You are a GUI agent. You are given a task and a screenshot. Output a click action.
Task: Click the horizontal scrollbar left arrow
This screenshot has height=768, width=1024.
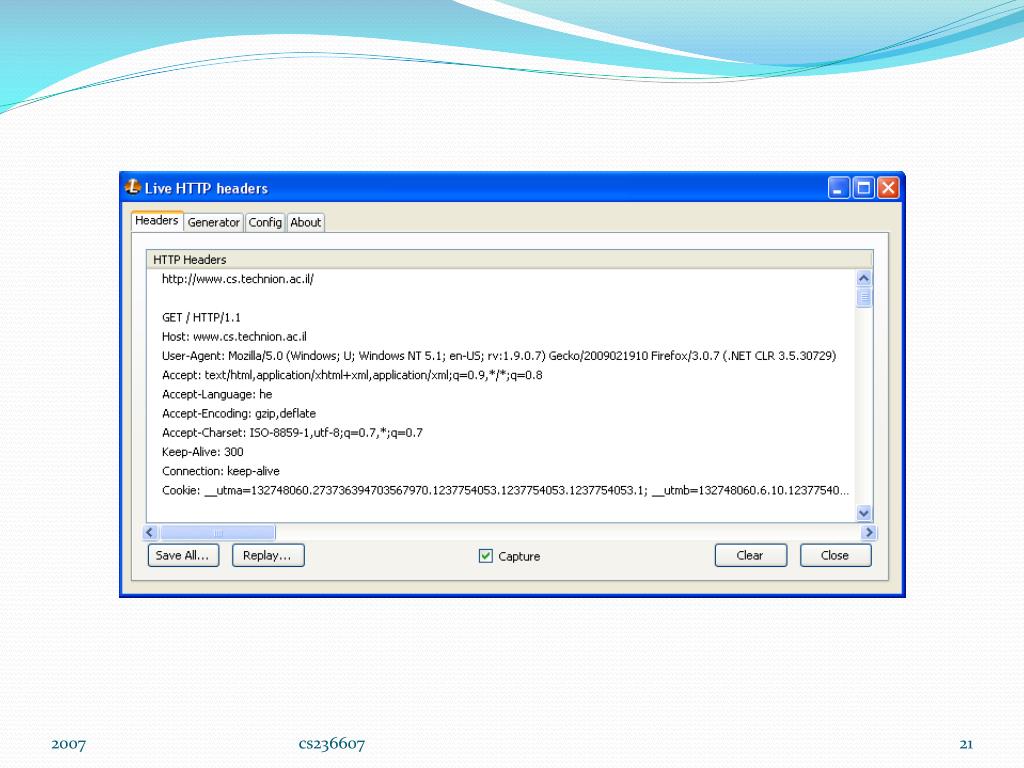[150, 532]
